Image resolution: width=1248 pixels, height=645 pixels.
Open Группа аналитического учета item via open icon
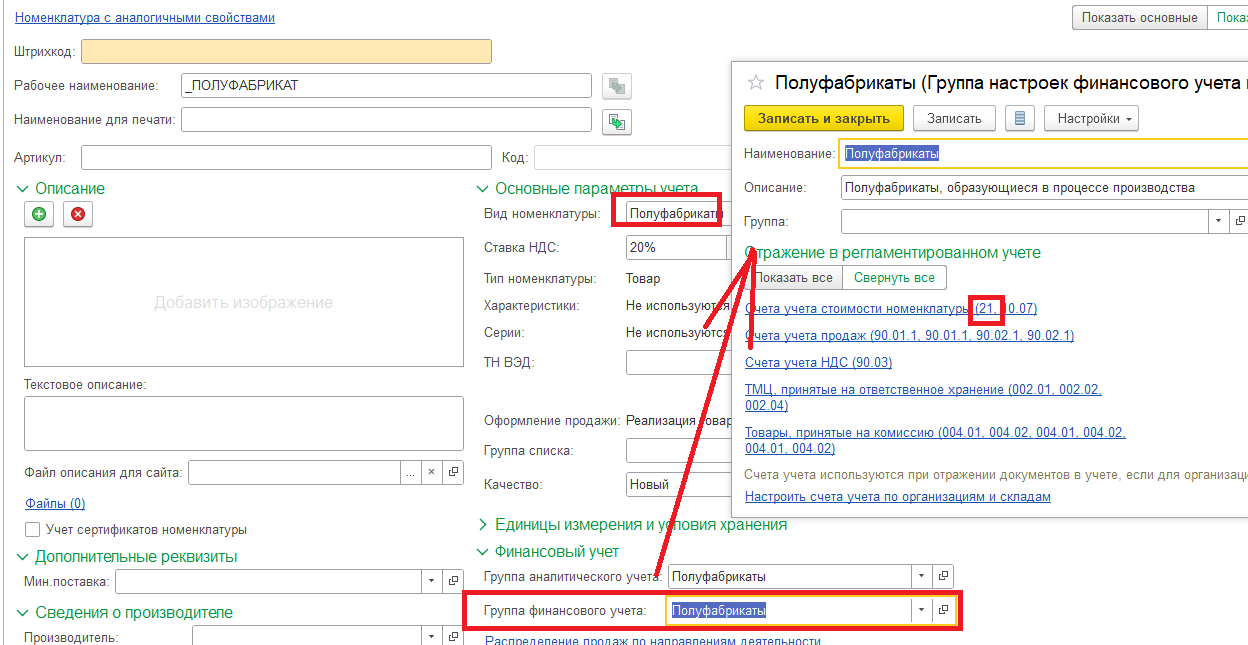pyautogui.click(x=944, y=576)
